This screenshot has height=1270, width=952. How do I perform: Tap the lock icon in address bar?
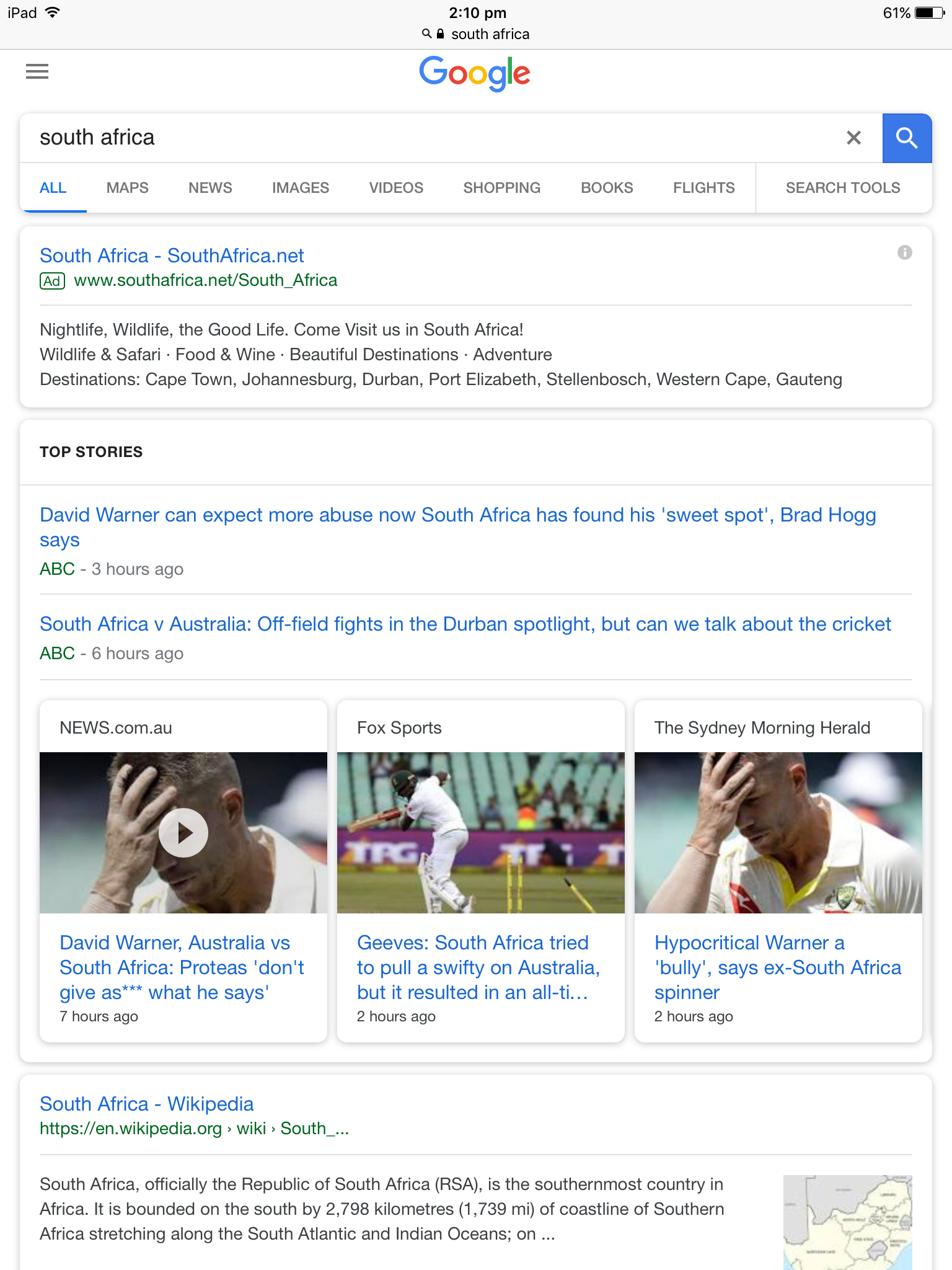440,34
